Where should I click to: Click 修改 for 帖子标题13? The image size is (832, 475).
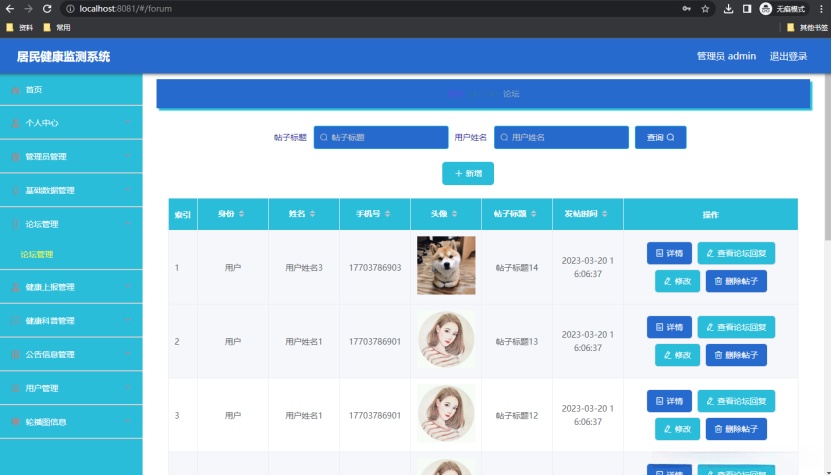(677, 355)
